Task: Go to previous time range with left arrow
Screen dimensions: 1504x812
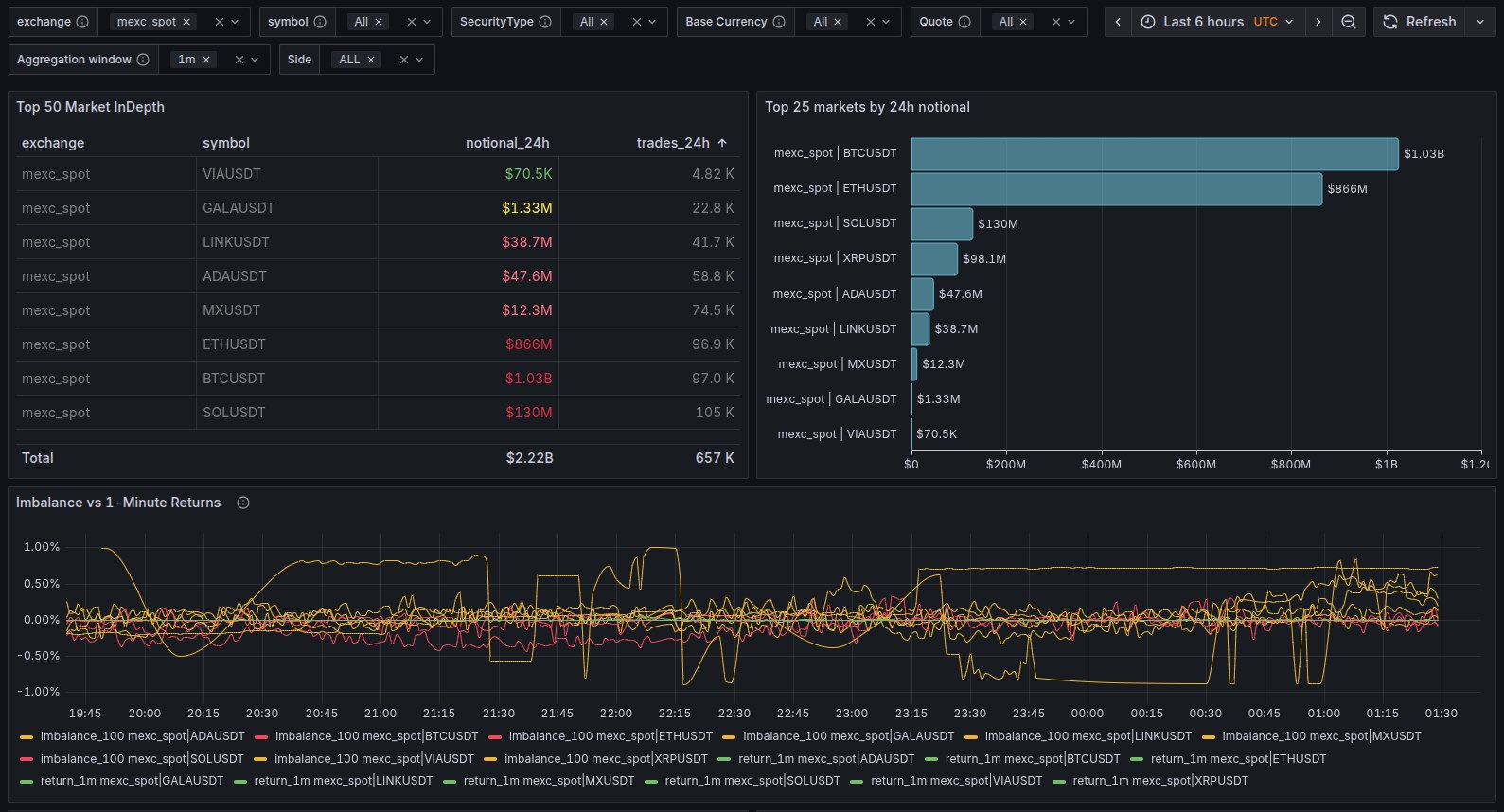Action: click(1118, 22)
